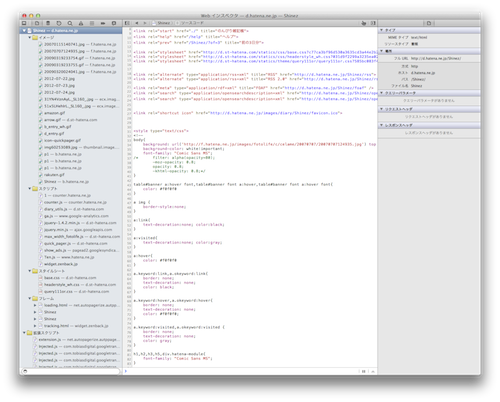Collapse the スクリプト folder
The width and height of the screenshot is (500, 402).
pos(30,189)
